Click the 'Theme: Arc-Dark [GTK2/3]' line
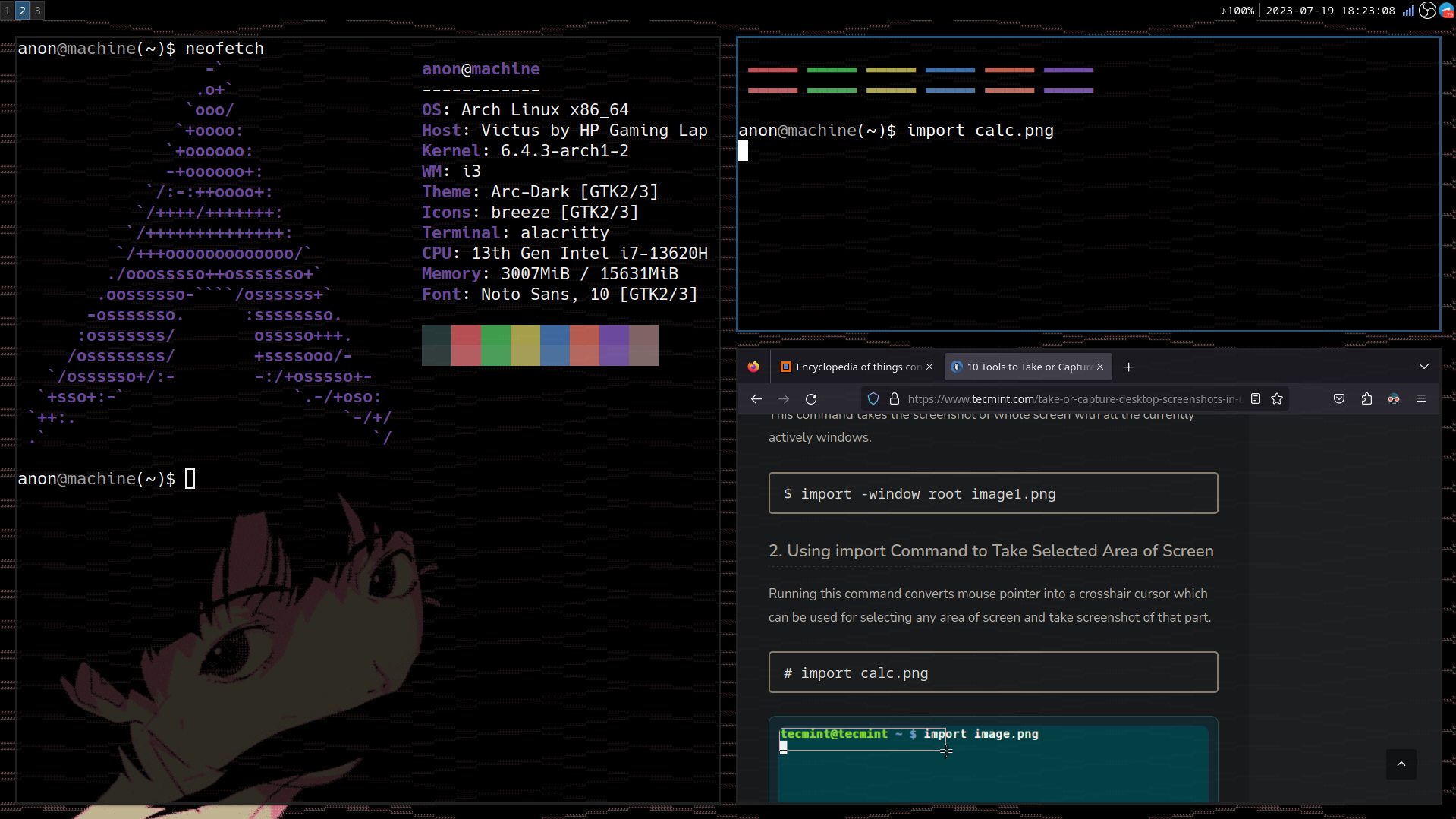This screenshot has height=819, width=1456. (x=540, y=192)
